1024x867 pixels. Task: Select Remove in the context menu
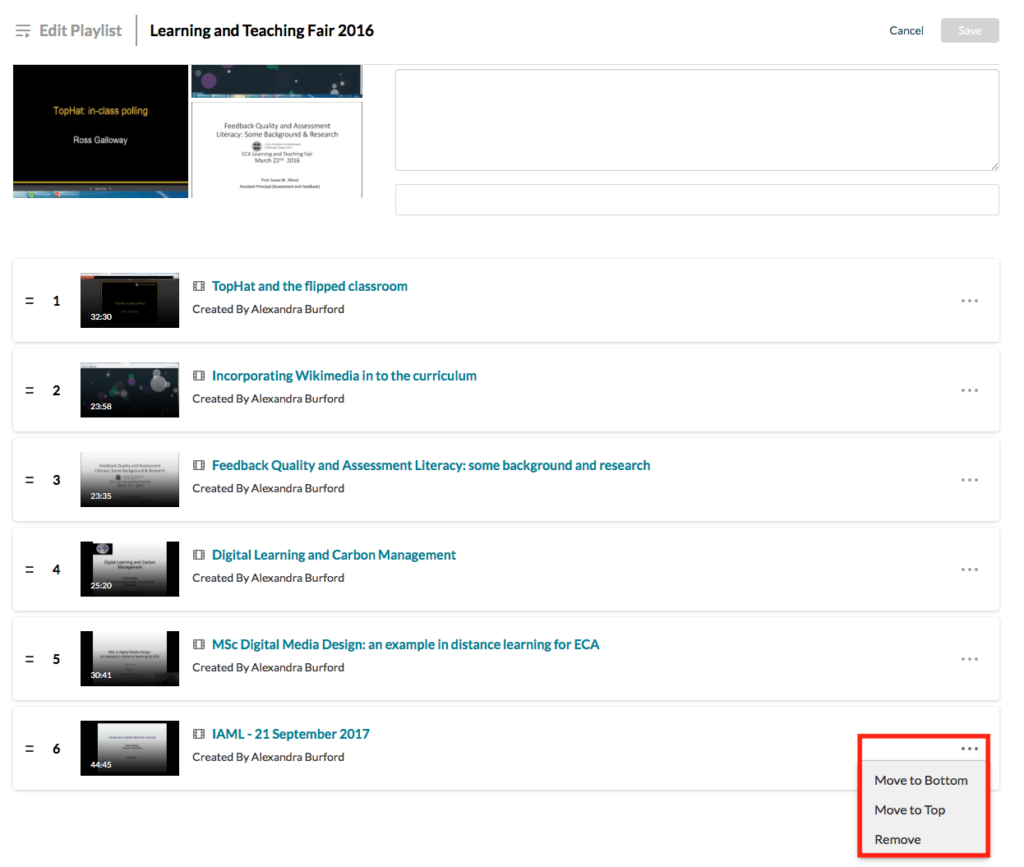click(x=897, y=839)
